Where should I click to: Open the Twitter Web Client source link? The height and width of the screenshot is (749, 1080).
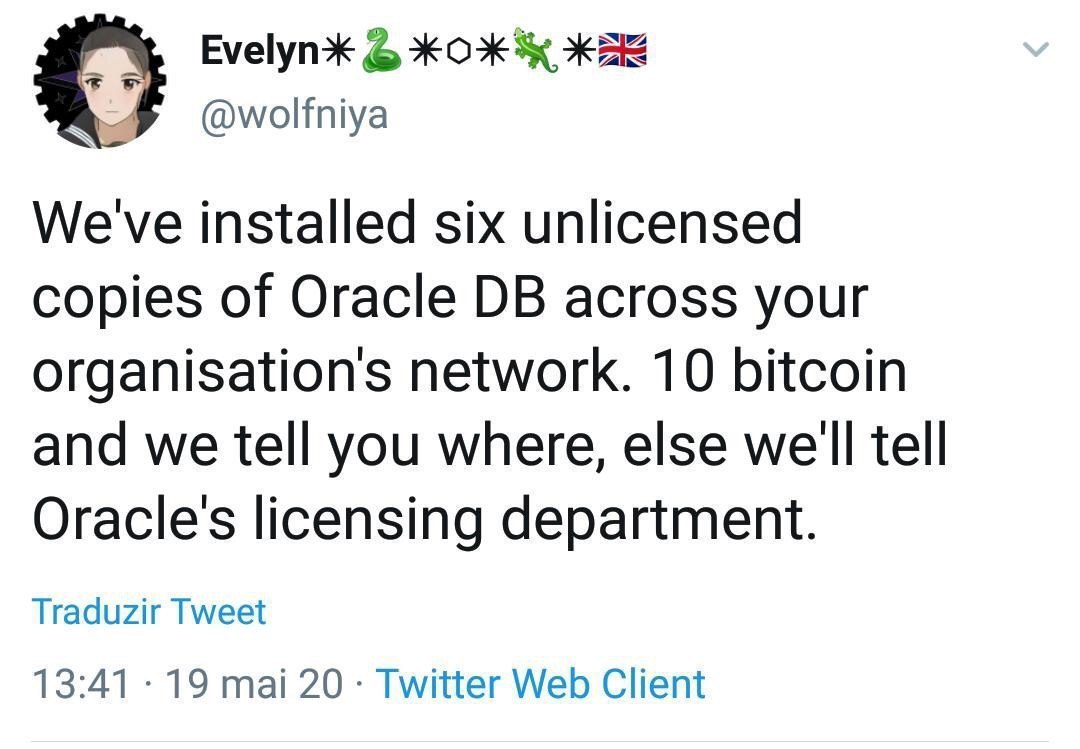540,684
